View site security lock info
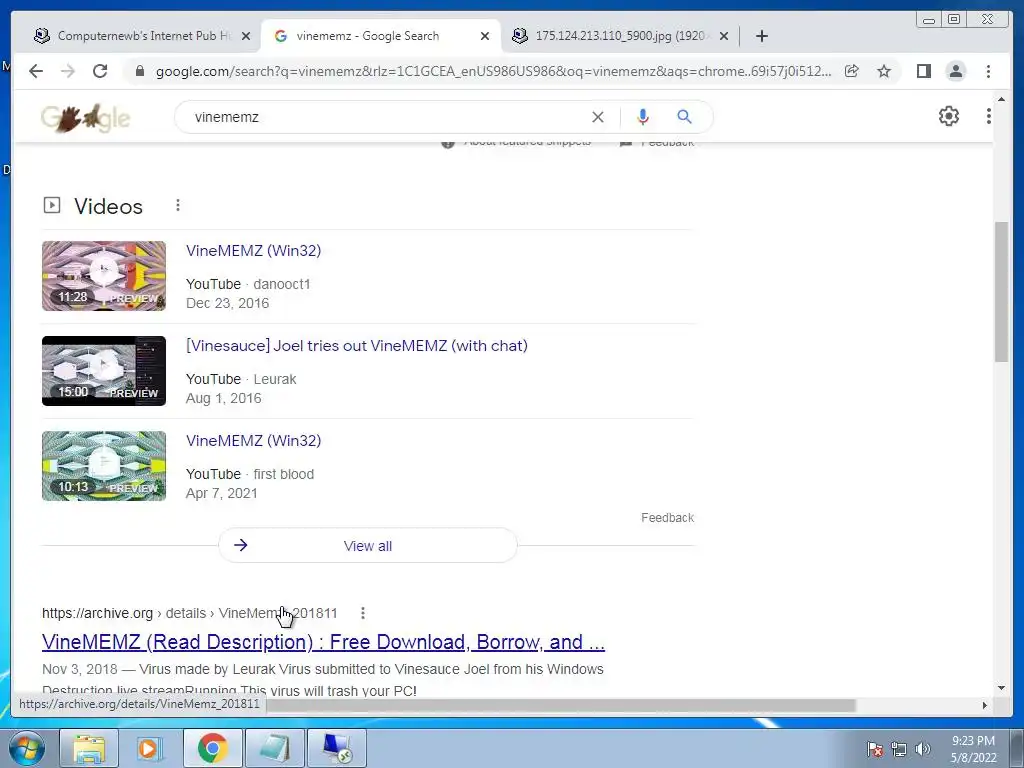Screen dimensions: 1024x768 click(x=139, y=71)
